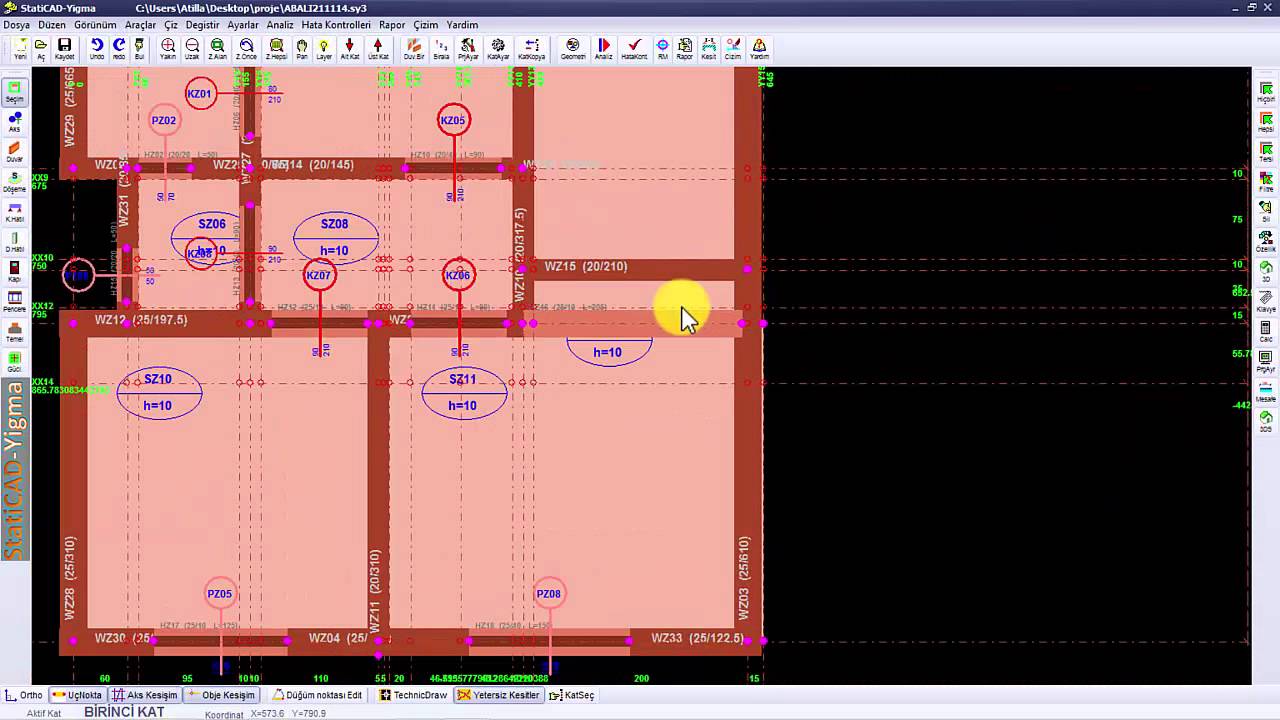Open the KatSeç floor selector
Viewport: 1280px width, 720px height.
[x=572, y=695]
